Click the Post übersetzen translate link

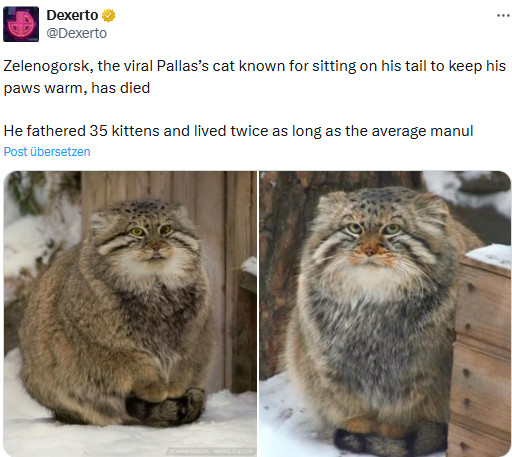pos(47,152)
